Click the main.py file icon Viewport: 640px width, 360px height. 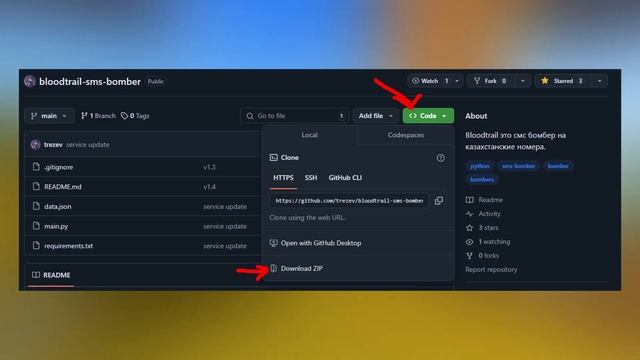point(36,225)
